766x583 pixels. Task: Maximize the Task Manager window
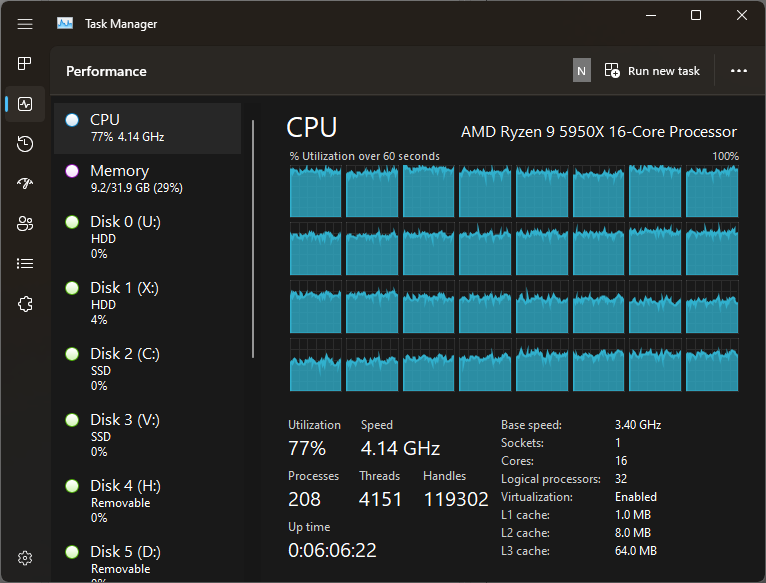tap(696, 15)
